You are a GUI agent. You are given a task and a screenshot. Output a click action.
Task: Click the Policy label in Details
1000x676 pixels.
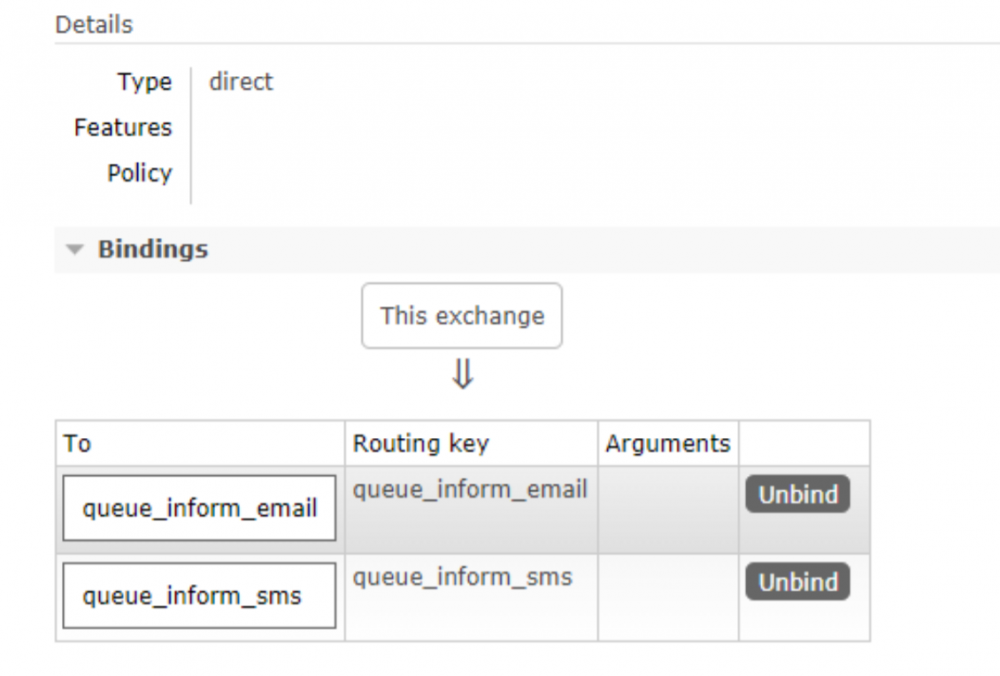139,172
